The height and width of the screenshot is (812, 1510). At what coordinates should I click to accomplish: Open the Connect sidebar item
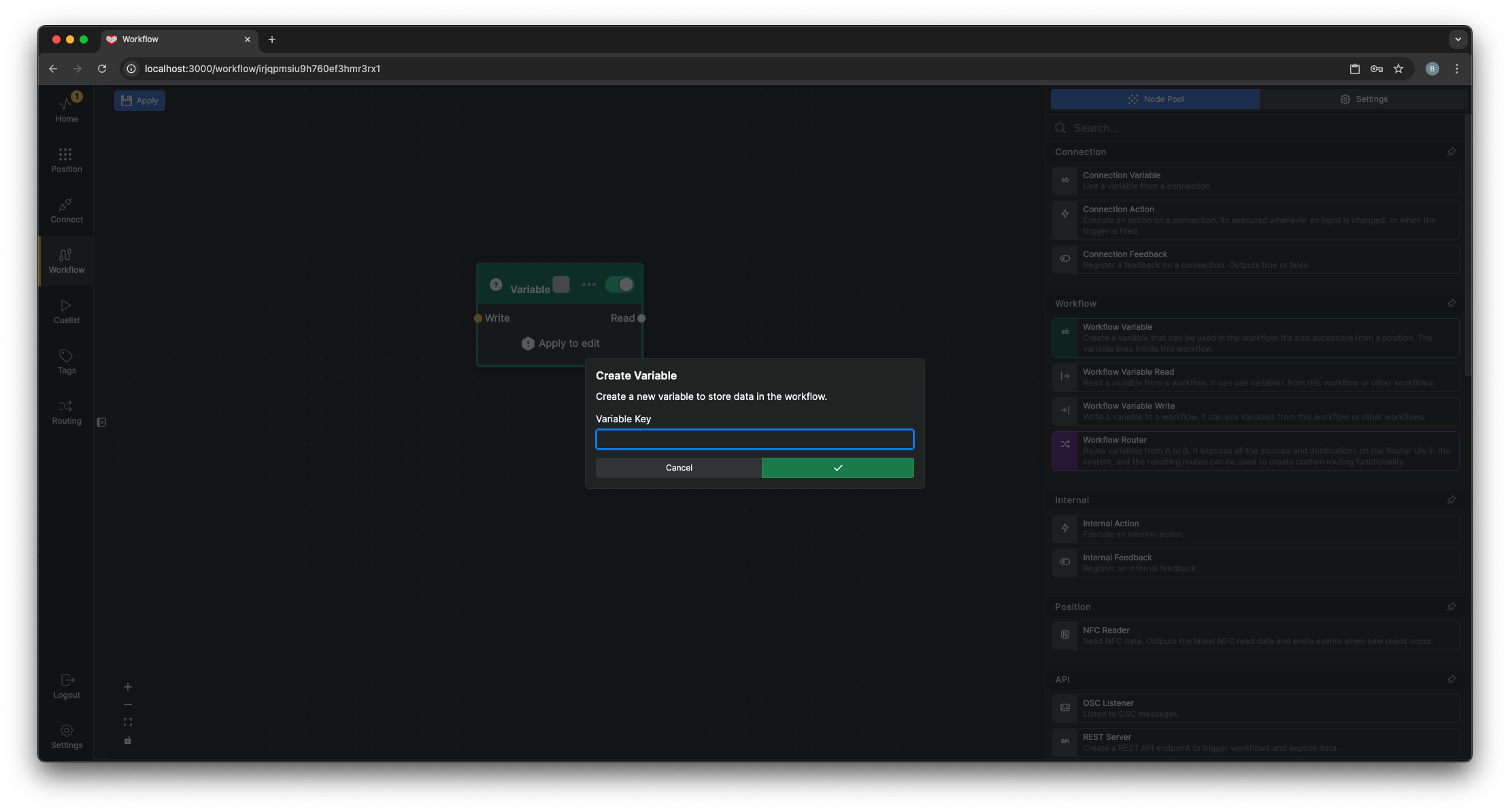pos(66,210)
